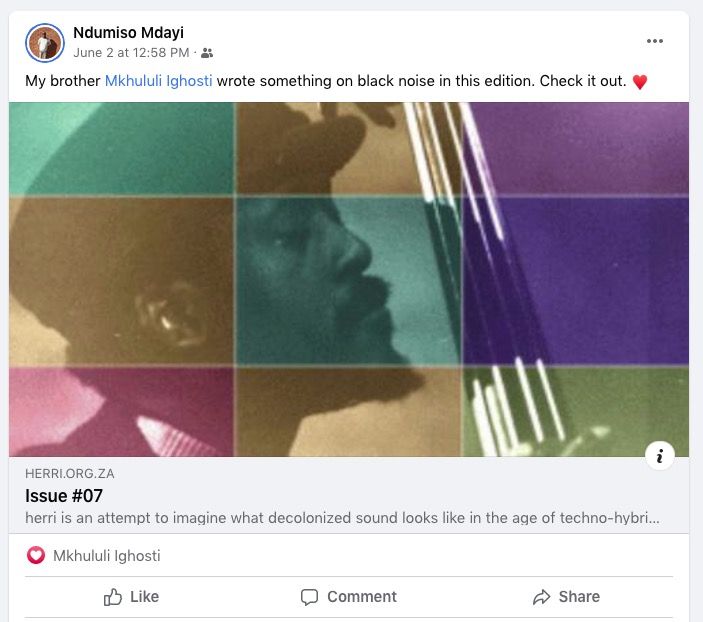Screen dimensions: 703x622
Task: Open the link preview image of the bassist
Action: (349, 279)
